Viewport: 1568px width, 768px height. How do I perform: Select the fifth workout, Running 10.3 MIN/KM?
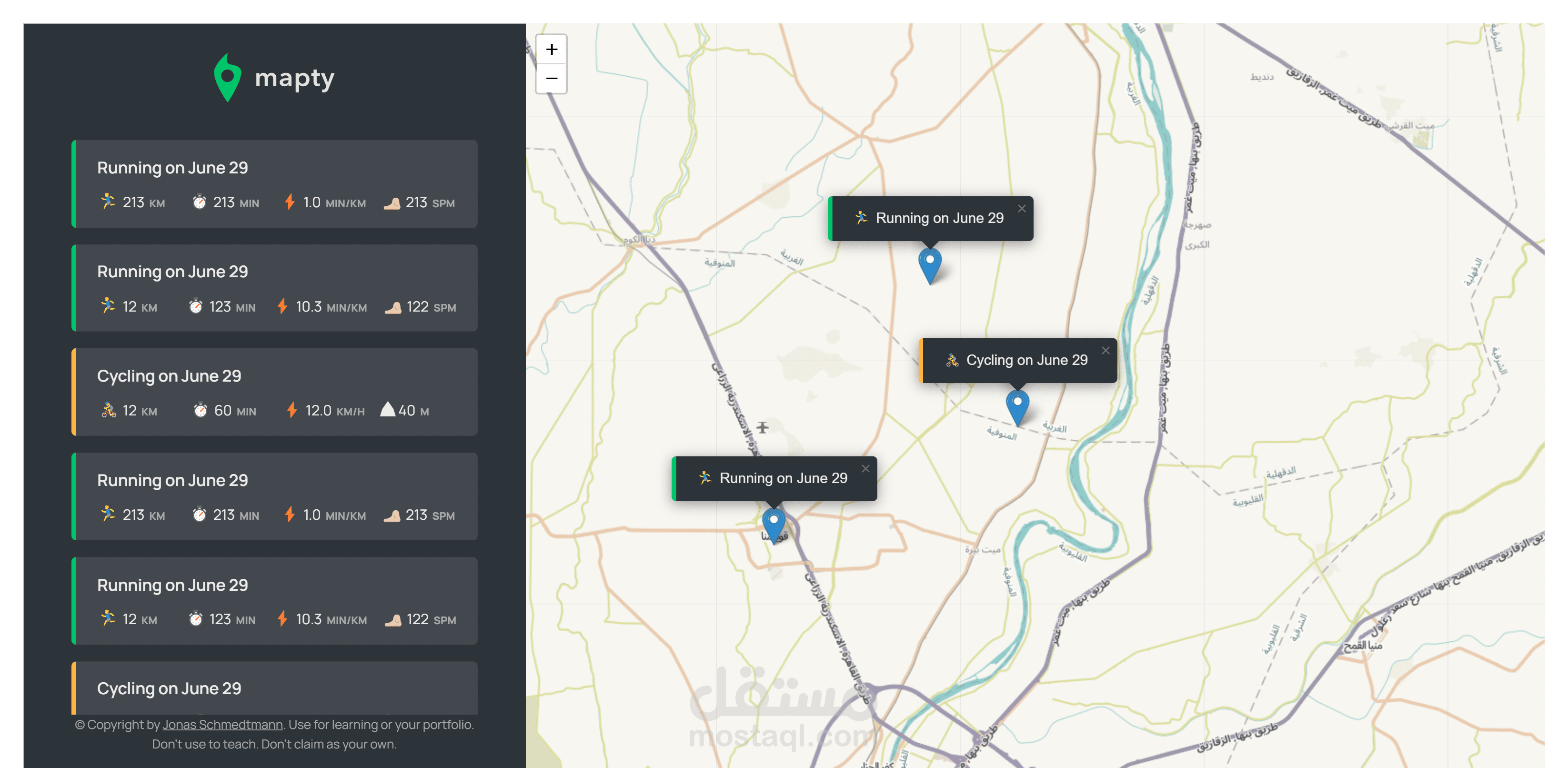coord(274,601)
